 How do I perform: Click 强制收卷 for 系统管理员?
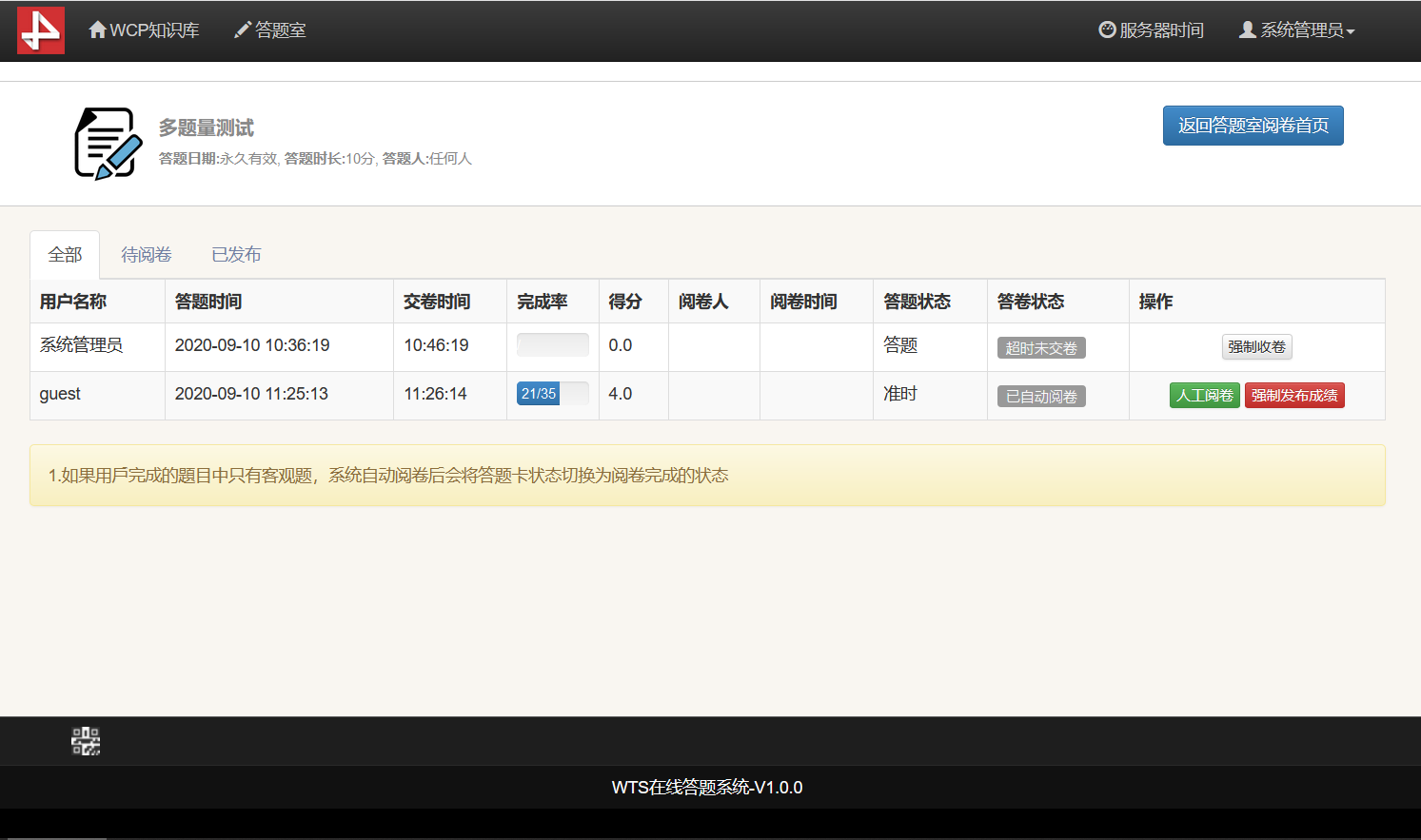point(1256,347)
